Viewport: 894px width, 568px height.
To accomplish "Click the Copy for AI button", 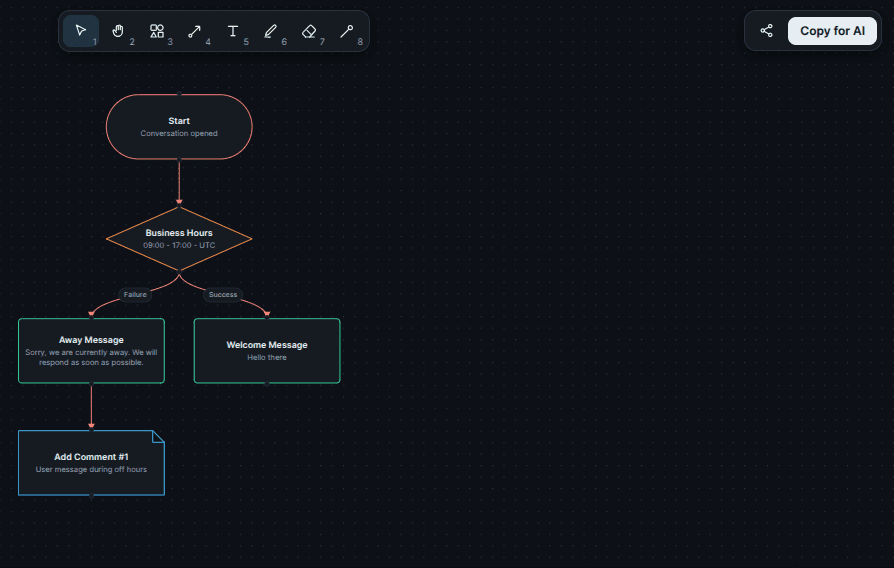I will coord(832,31).
